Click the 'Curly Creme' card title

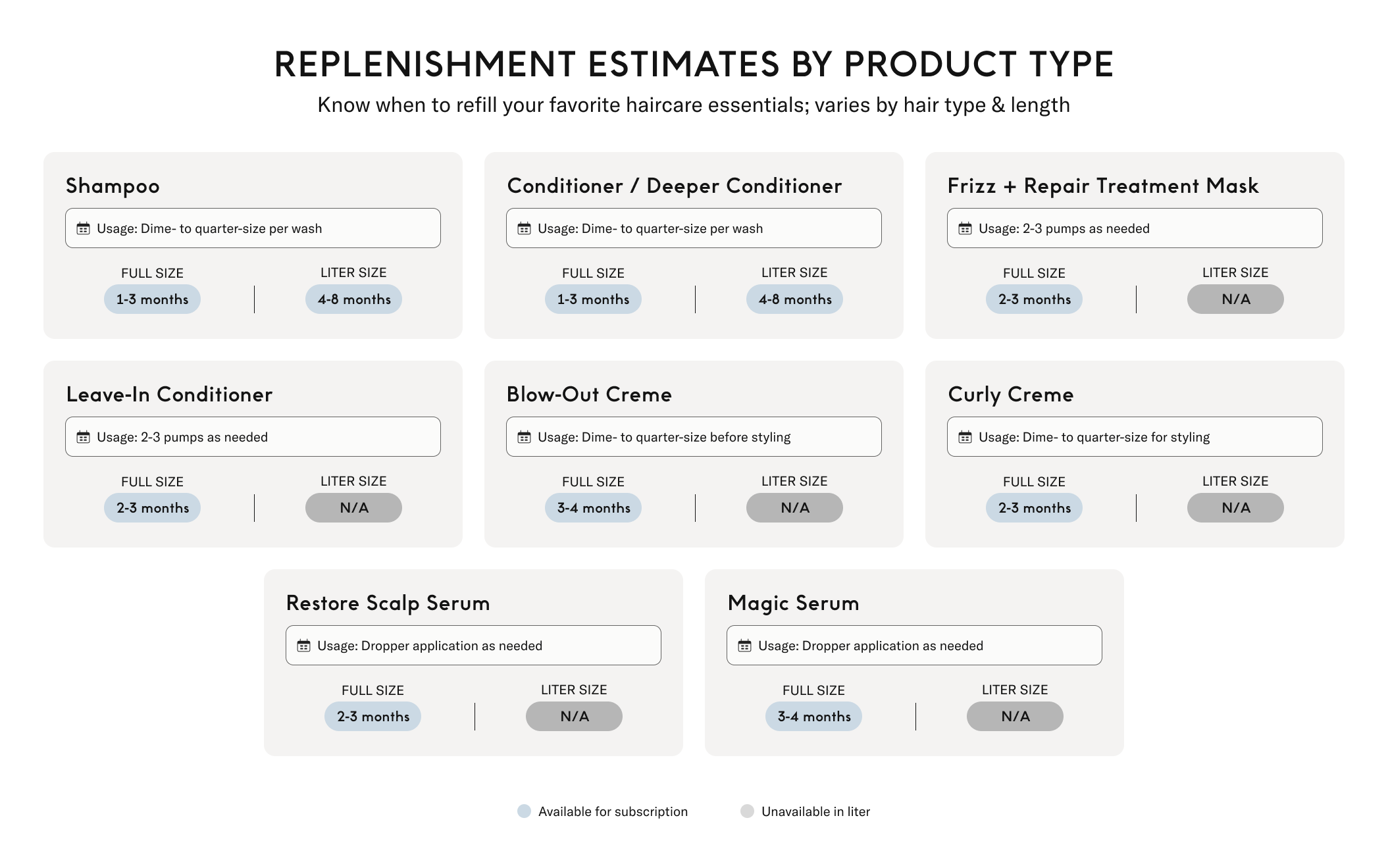pyautogui.click(x=1011, y=395)
